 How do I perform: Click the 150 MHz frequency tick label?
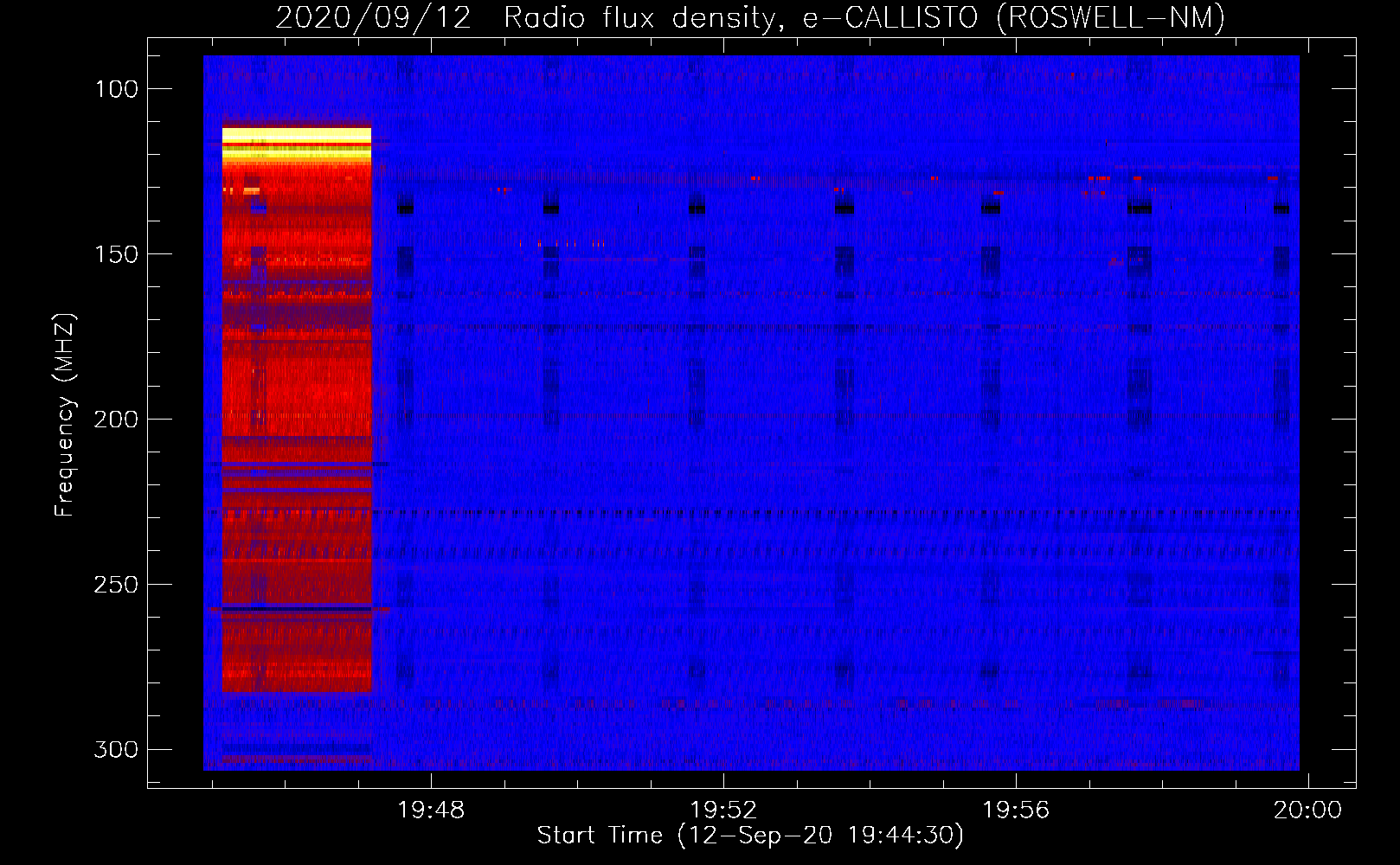[116, 254]
